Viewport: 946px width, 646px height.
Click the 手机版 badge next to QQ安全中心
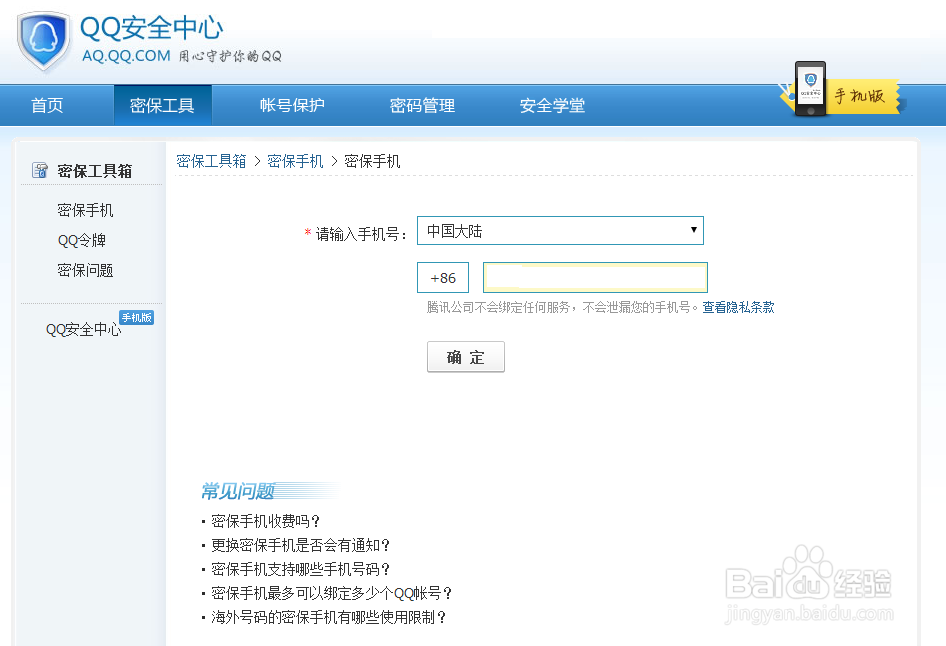[x=137, y=316]
